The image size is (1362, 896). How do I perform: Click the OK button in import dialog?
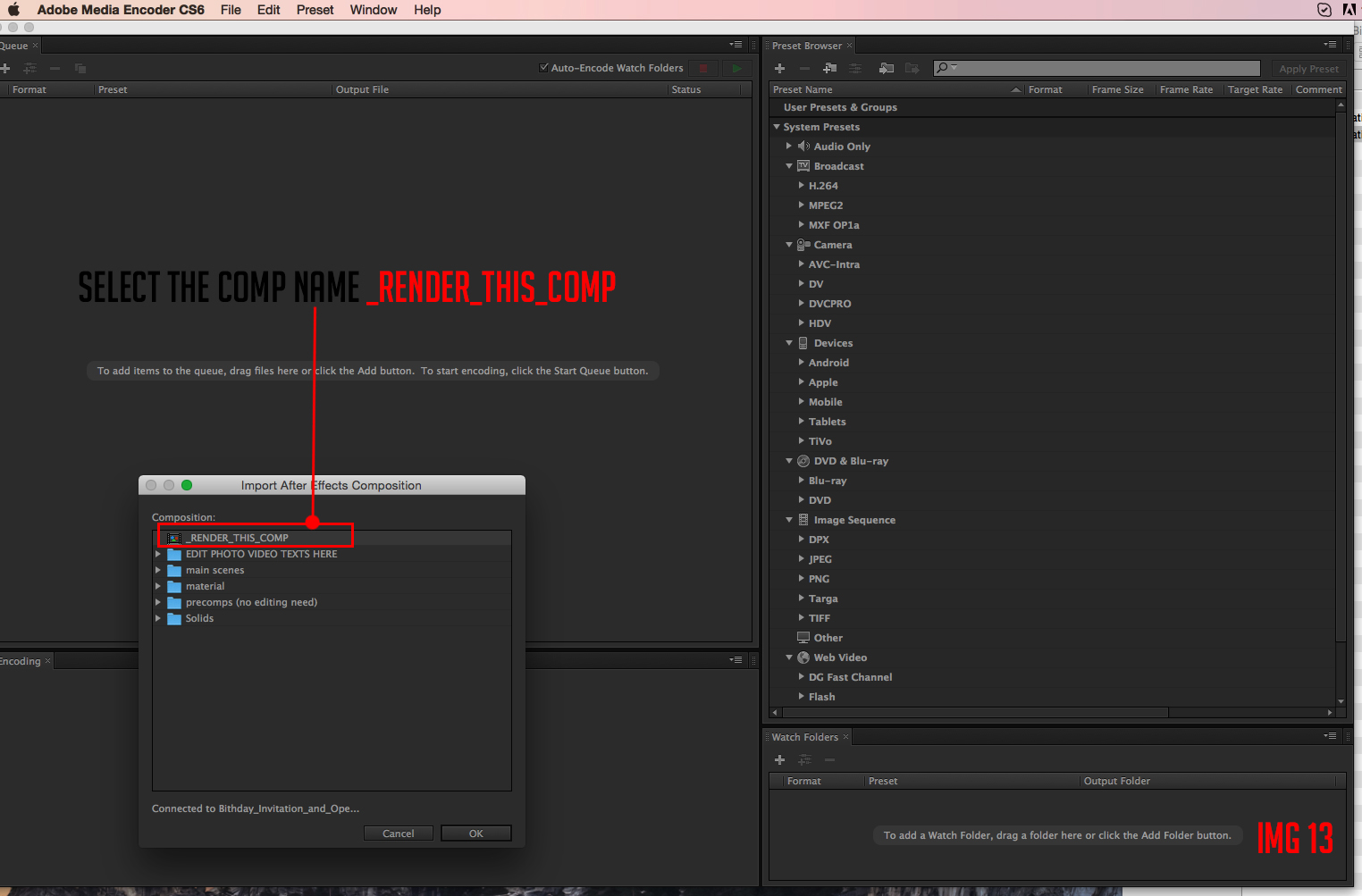(476, 833)
